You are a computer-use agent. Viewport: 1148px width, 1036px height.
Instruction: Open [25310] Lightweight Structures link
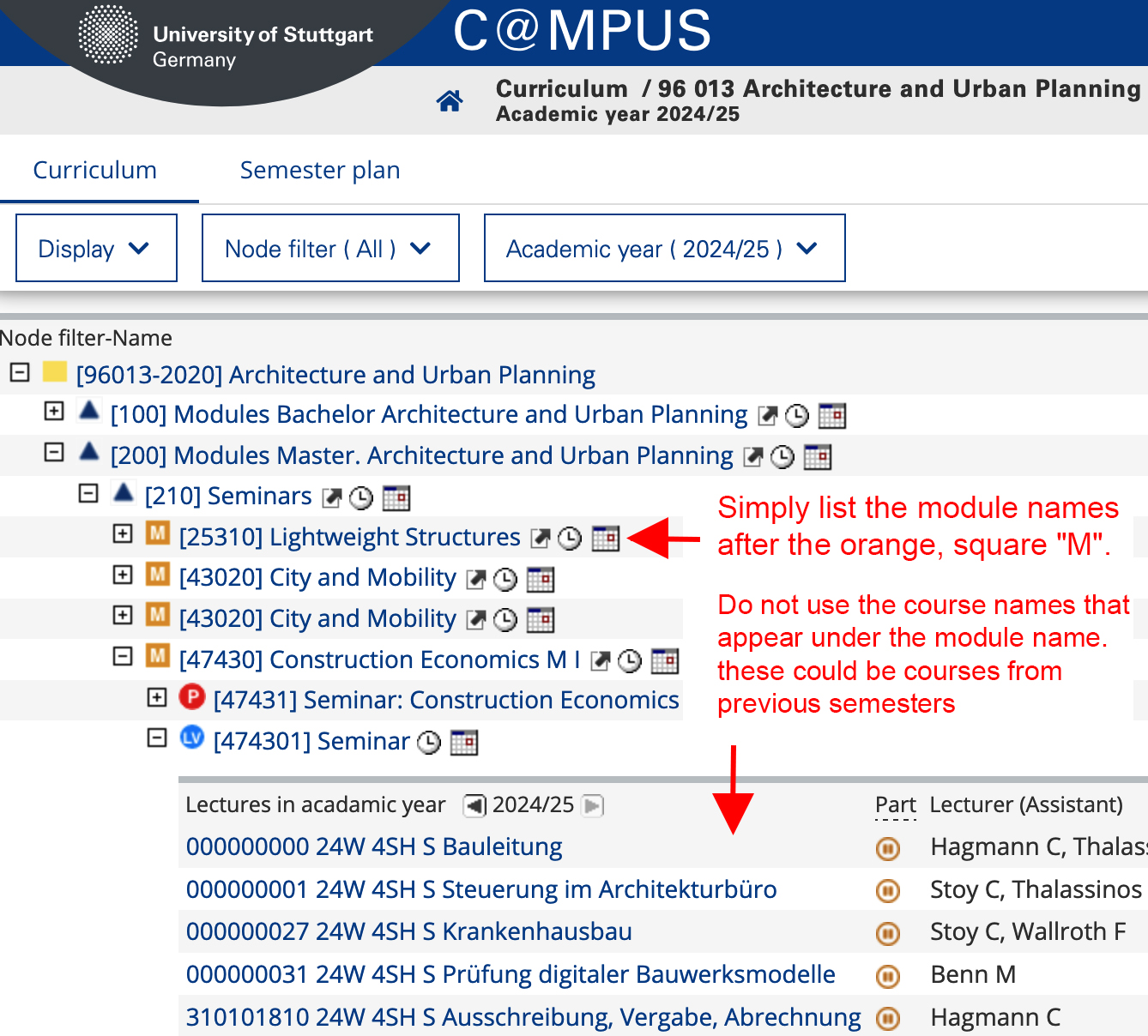coord(350,537)
